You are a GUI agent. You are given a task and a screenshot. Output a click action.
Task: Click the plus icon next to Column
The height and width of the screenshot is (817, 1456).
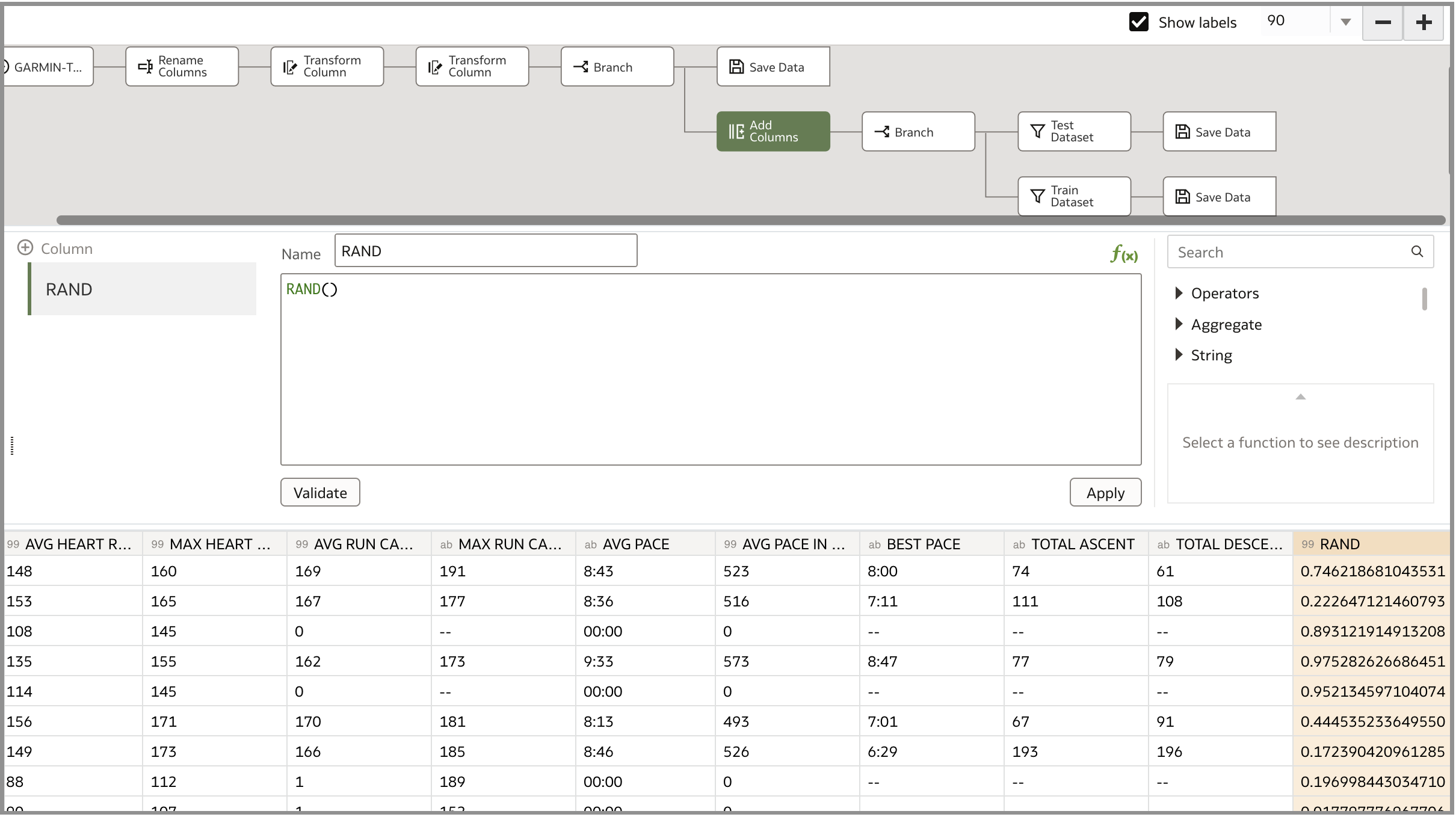tap(25, 248)
